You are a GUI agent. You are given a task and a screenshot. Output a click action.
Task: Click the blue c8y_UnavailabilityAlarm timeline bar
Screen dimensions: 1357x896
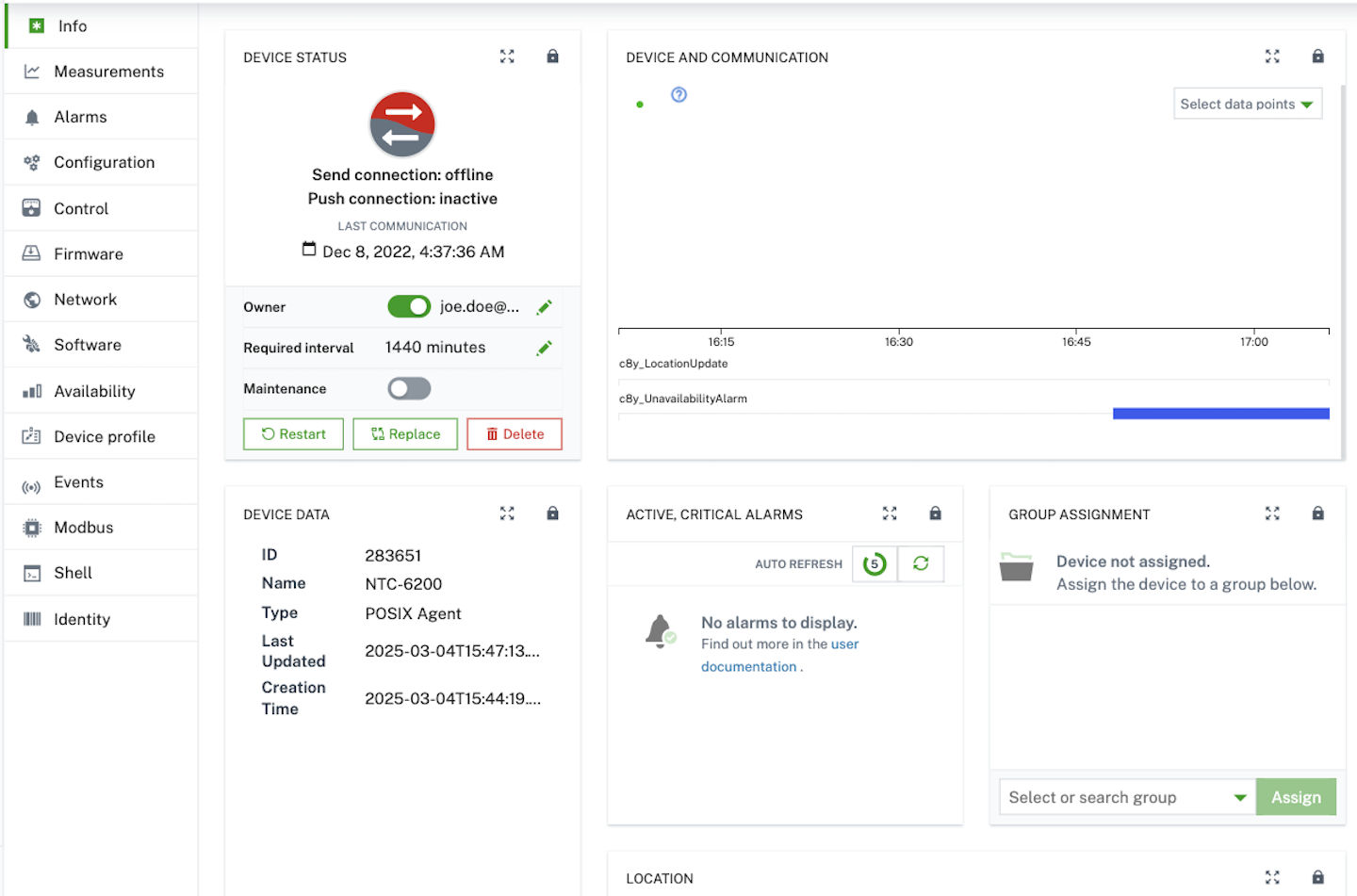(1220, 414)
